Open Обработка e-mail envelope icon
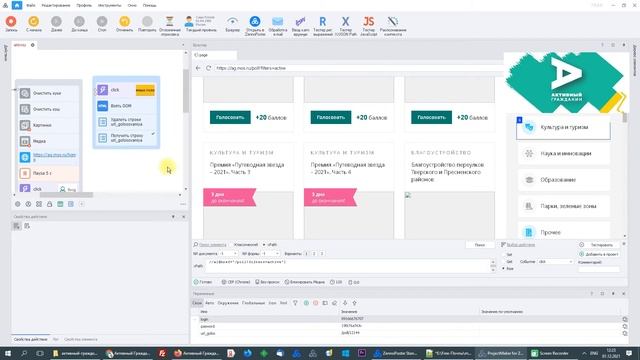This screenshot has height=360, width=640. click(x=278, y=21)
